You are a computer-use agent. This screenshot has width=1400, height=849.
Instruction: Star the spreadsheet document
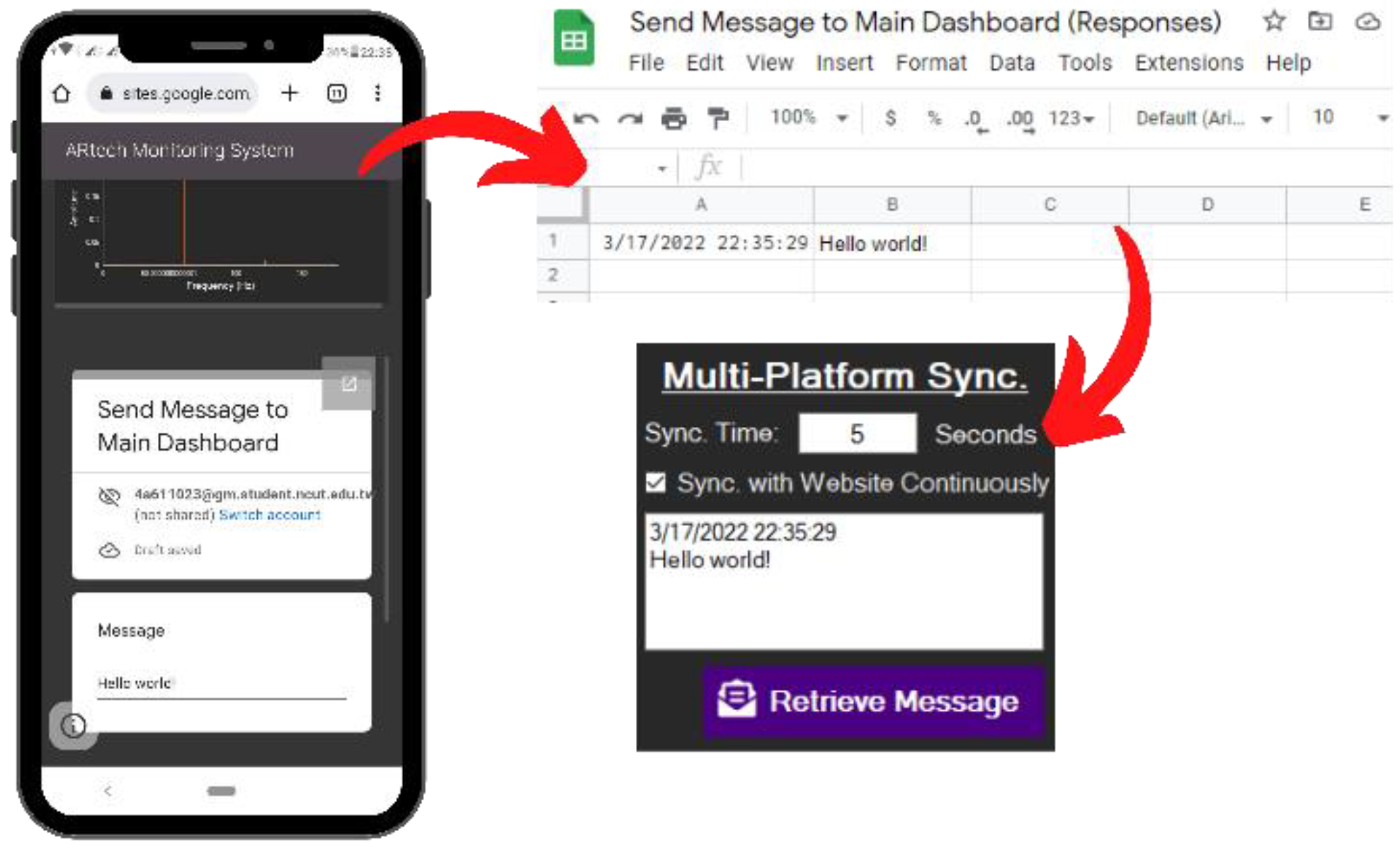[1274, 21]
